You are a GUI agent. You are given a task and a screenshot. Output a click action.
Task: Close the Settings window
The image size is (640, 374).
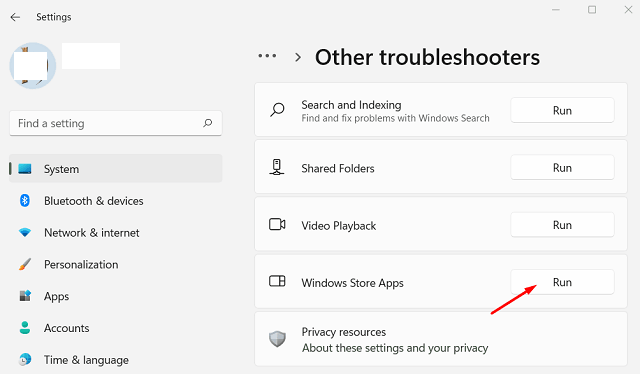click(628, 9)
